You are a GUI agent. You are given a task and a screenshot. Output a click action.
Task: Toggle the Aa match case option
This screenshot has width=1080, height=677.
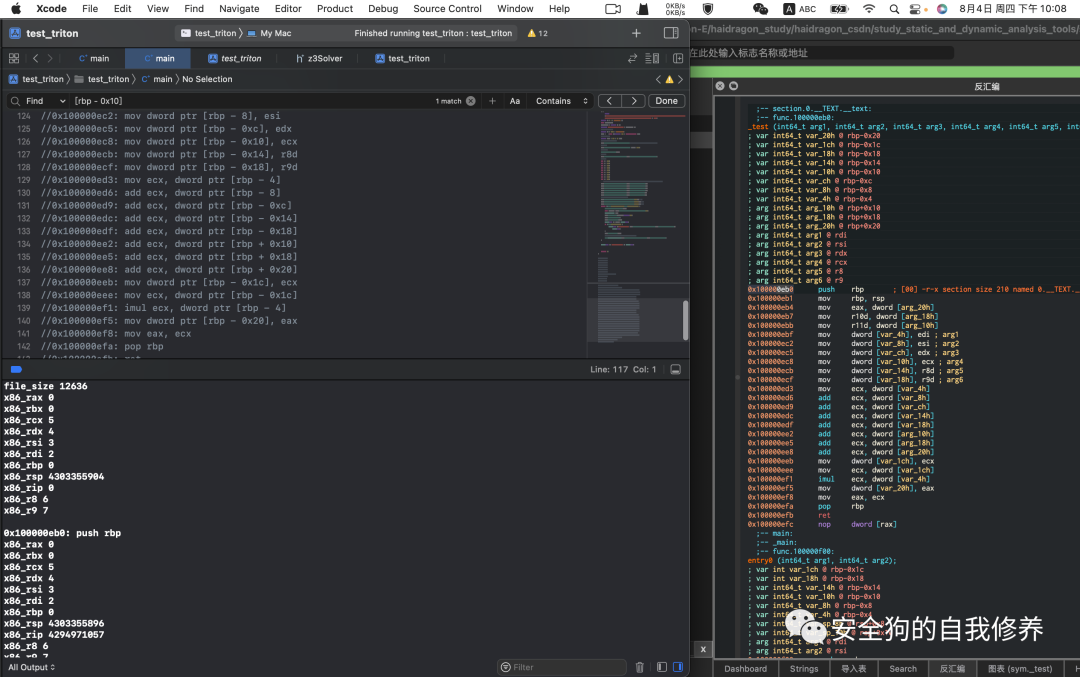515,101
